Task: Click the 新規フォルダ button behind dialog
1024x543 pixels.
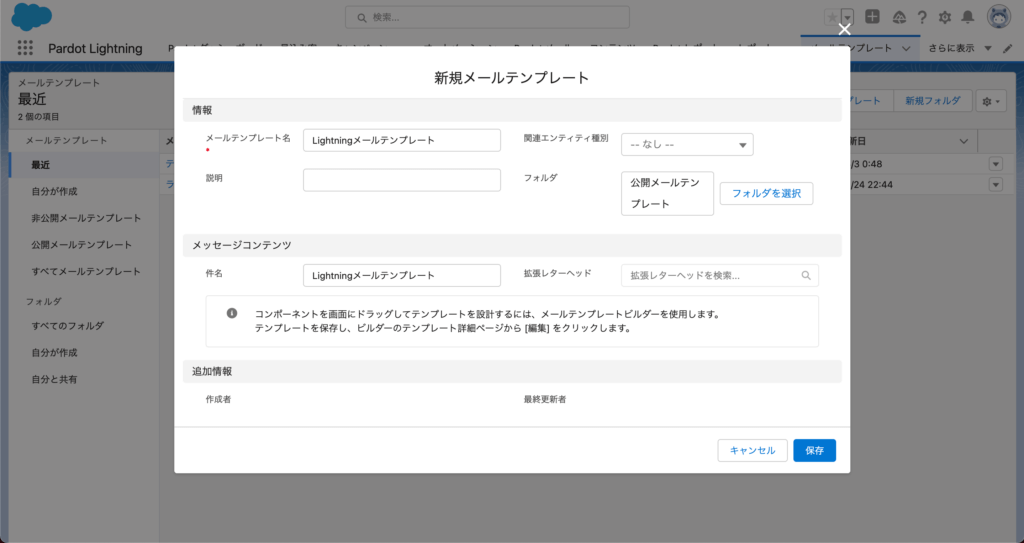Action: [x=933, y=101]
